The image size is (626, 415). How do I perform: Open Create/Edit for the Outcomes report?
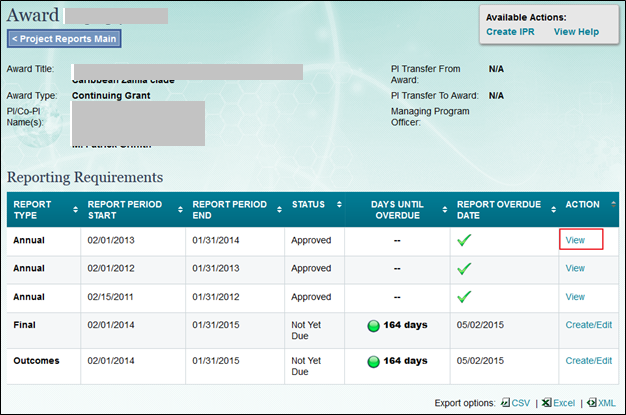tap(589, 361)
